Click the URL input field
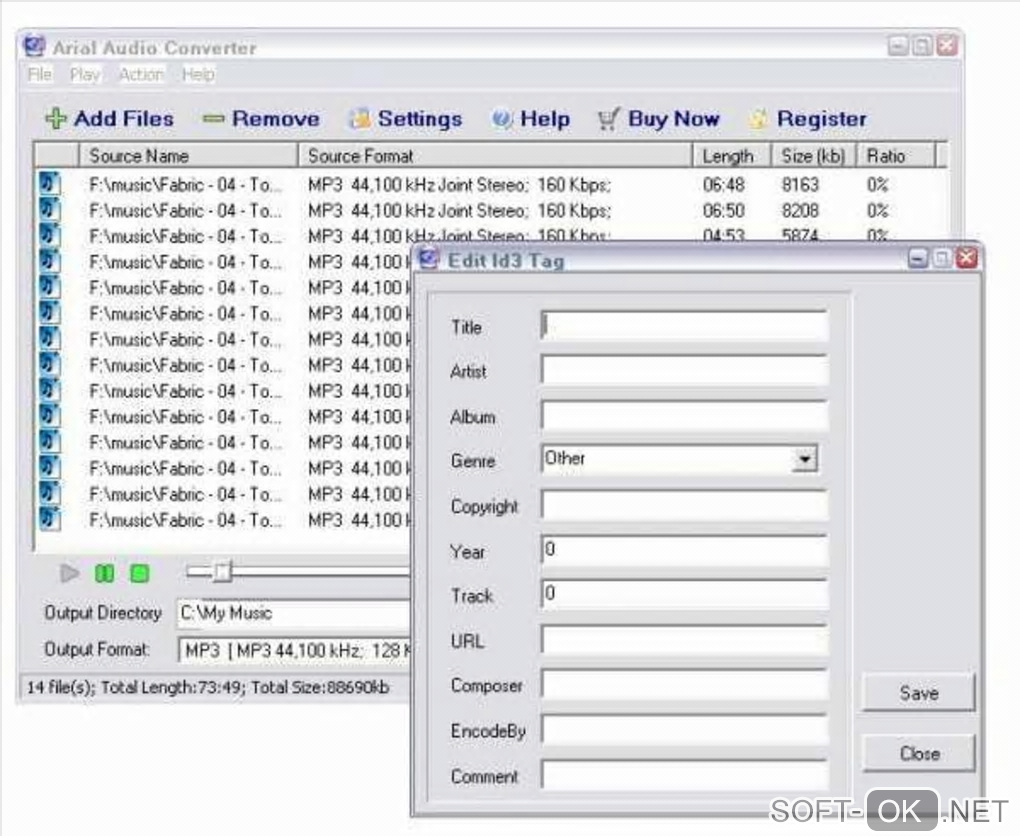Image resolution: width=1020 pixels, height=836 pixels. coord(684,640)
